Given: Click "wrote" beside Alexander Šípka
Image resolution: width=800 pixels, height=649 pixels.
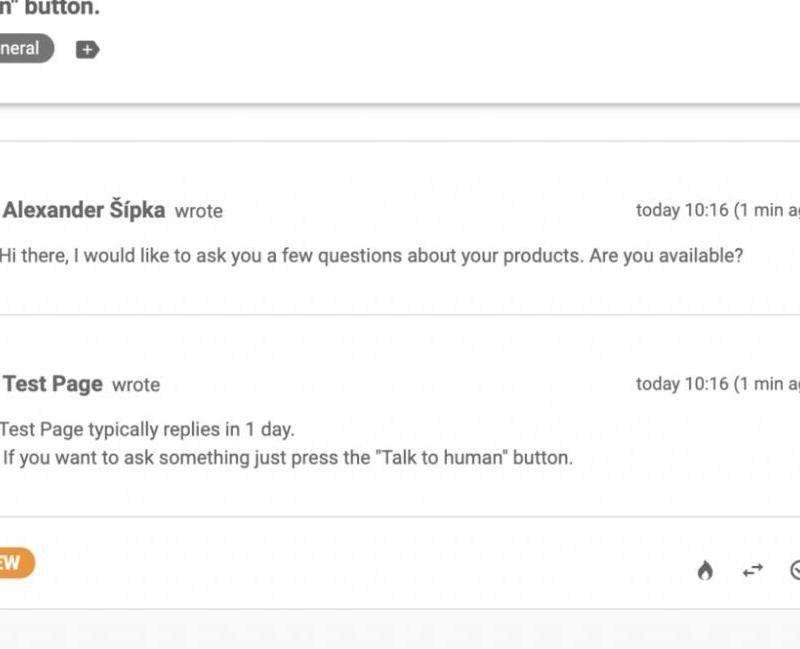Looking at the screenshot, I should click(x=198, y=211).
